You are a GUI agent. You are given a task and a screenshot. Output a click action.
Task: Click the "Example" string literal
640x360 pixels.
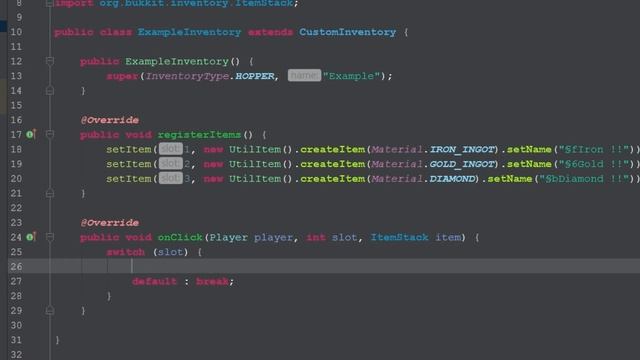[x=351, y=76]
